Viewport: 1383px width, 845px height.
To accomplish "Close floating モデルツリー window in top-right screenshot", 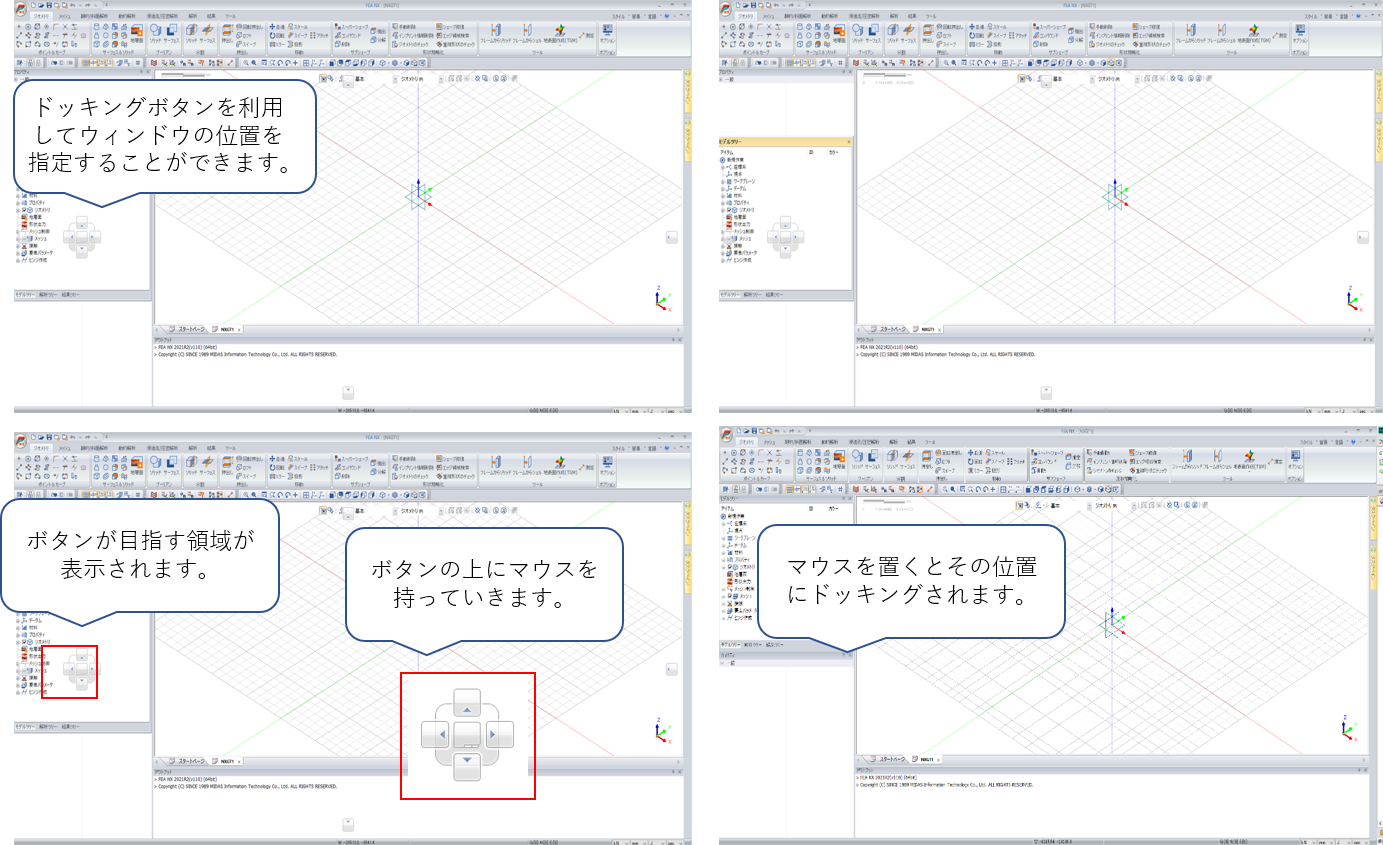I will pyautogui.click(x=849, y=143).
